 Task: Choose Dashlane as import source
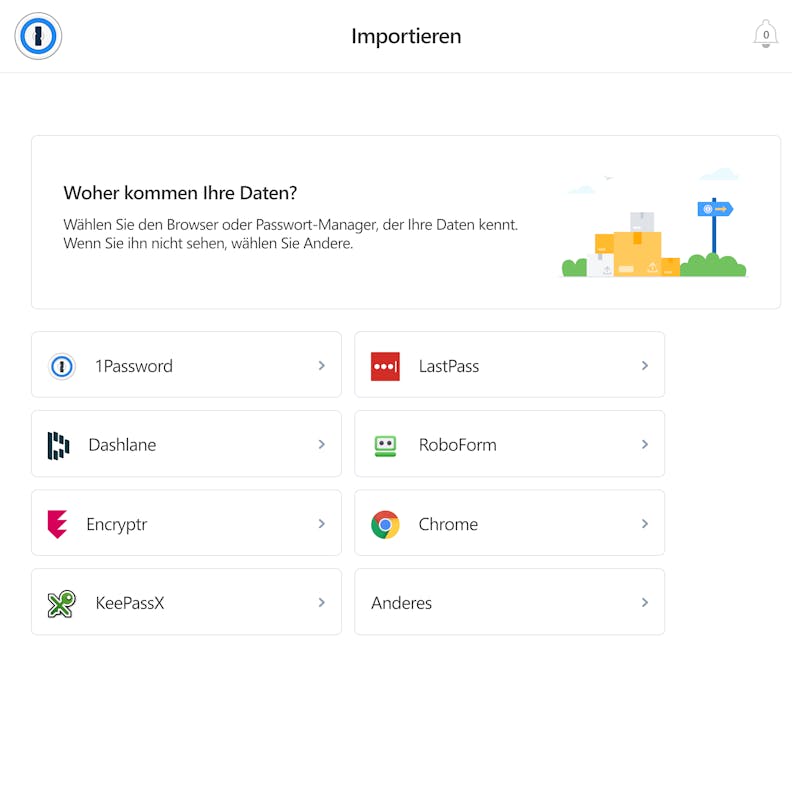click(186, 444)
